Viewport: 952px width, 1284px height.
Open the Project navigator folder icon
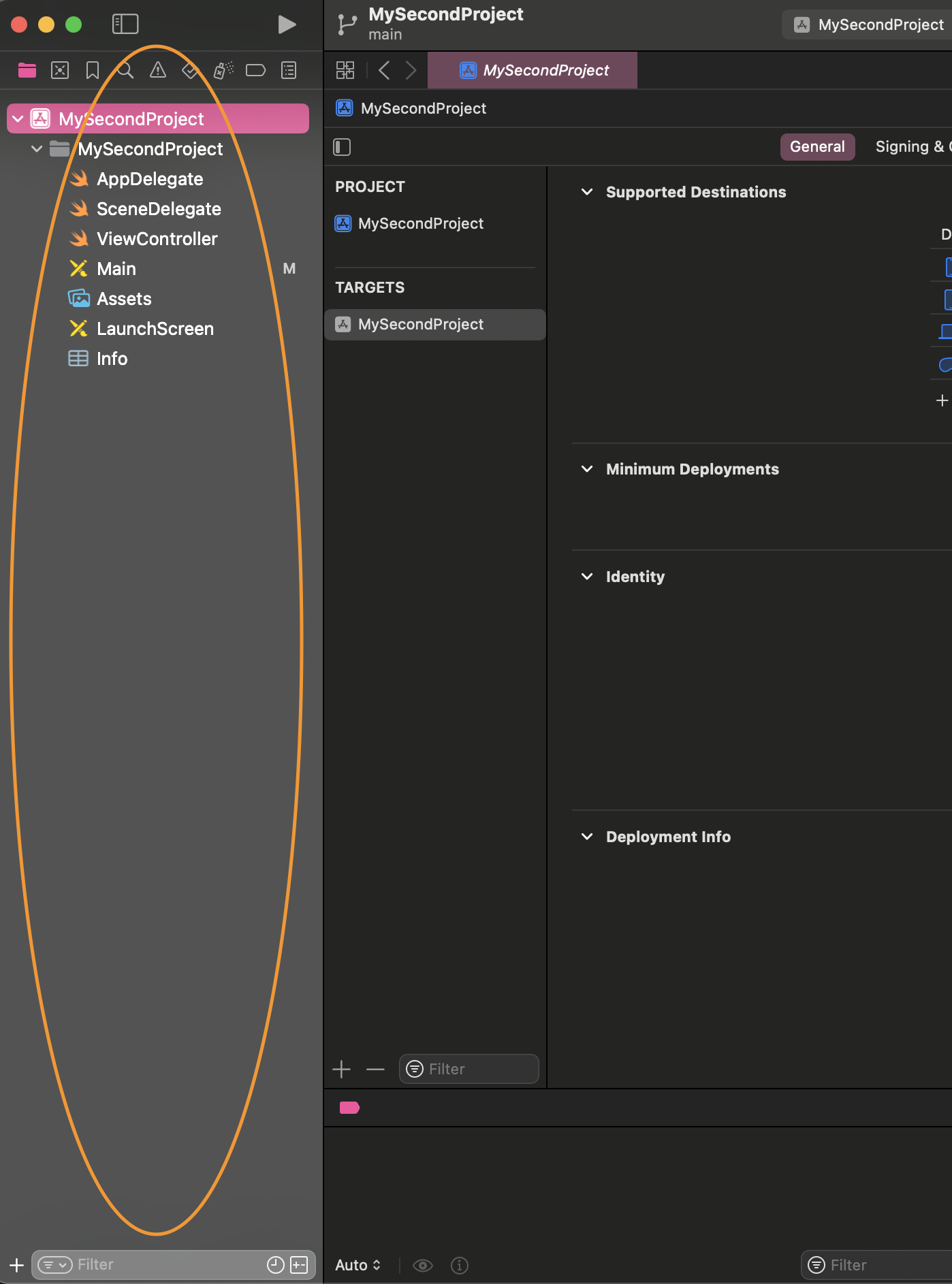[27, 70]
